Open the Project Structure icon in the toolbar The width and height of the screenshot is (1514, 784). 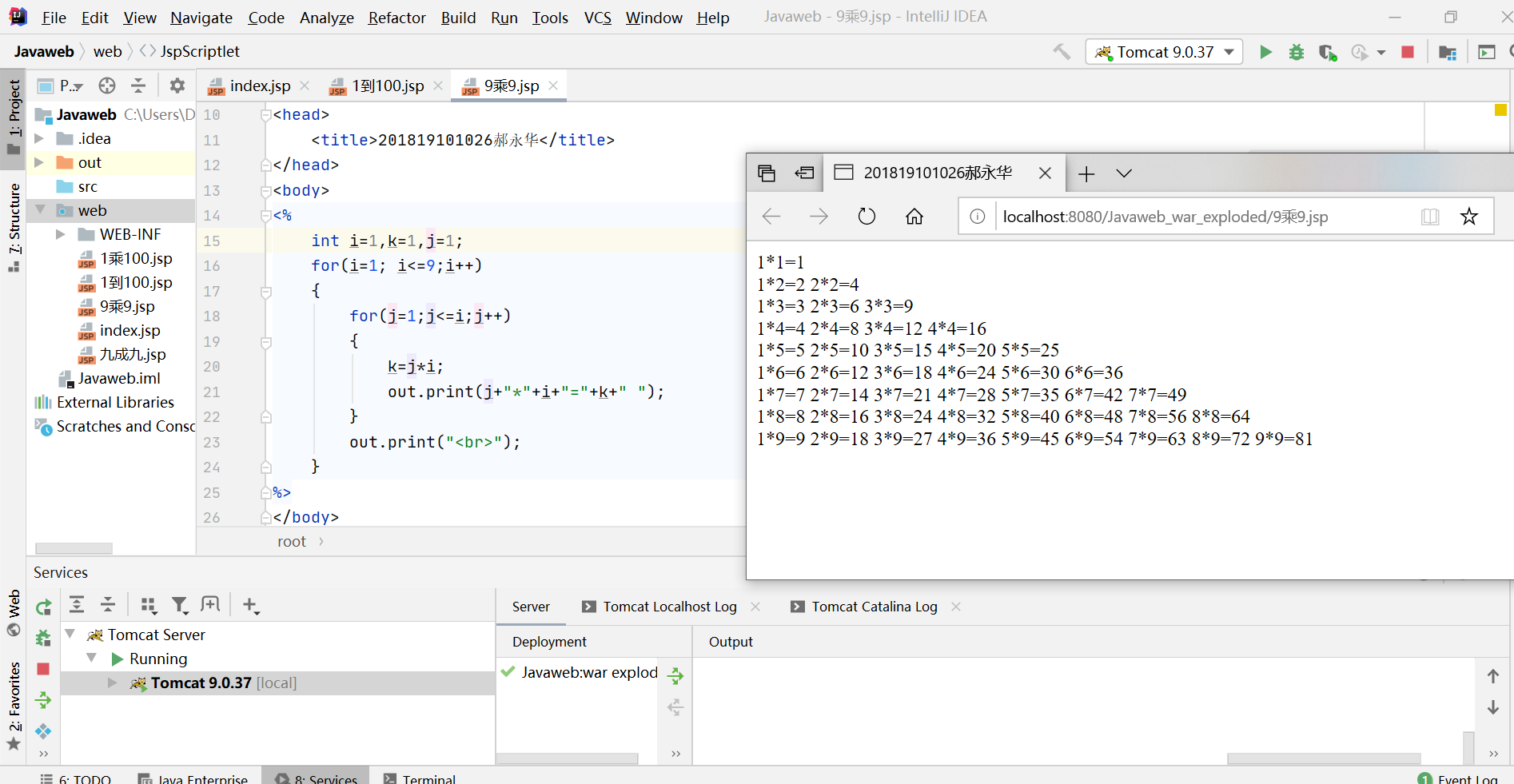1448,52
